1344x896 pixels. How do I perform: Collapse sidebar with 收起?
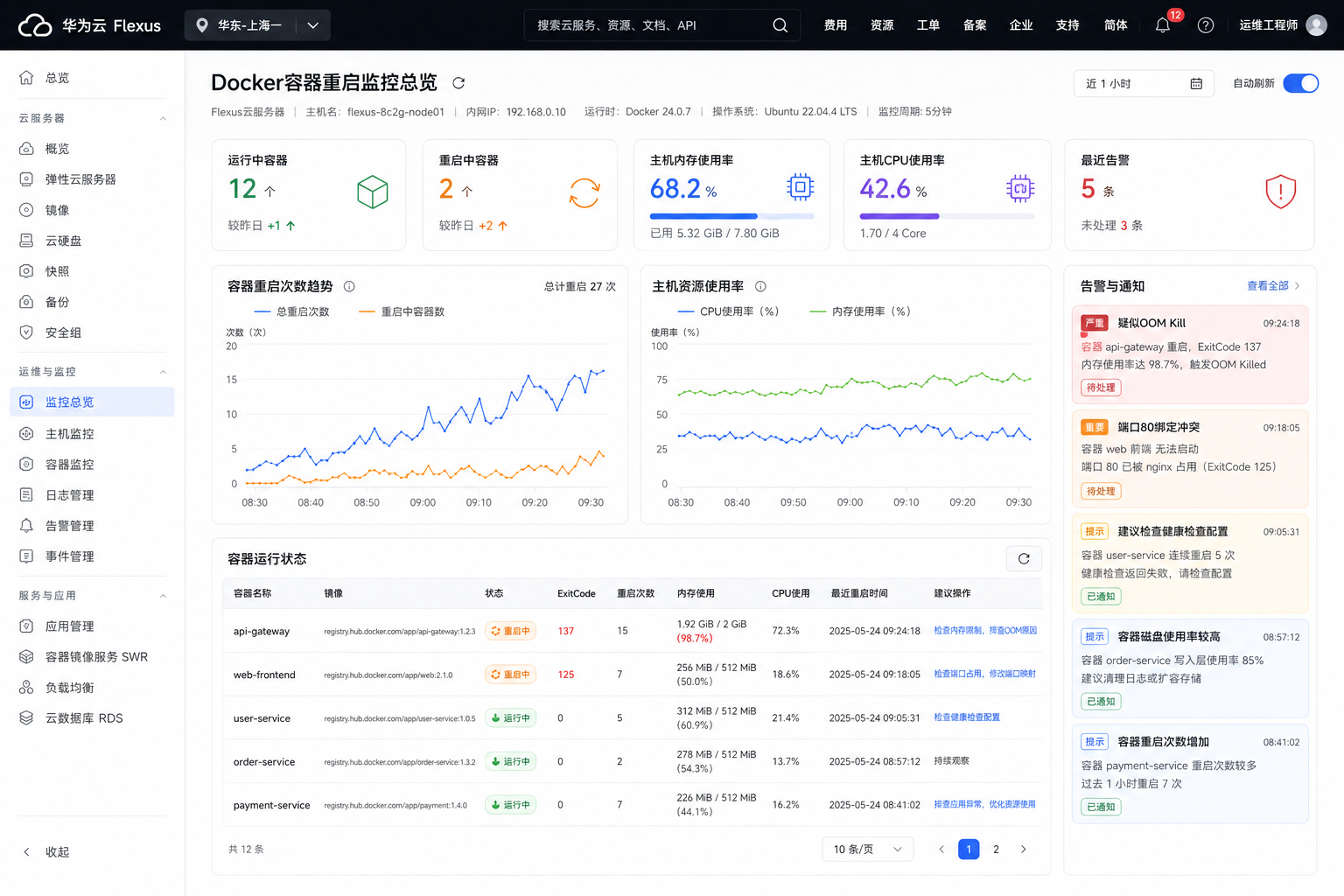(45, 852)
